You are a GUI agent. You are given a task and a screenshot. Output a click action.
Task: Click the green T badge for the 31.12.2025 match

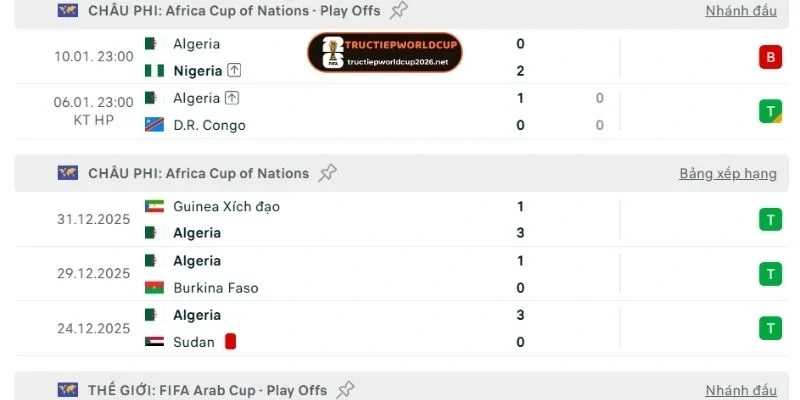pyautogui.click(x=770, y=220)
